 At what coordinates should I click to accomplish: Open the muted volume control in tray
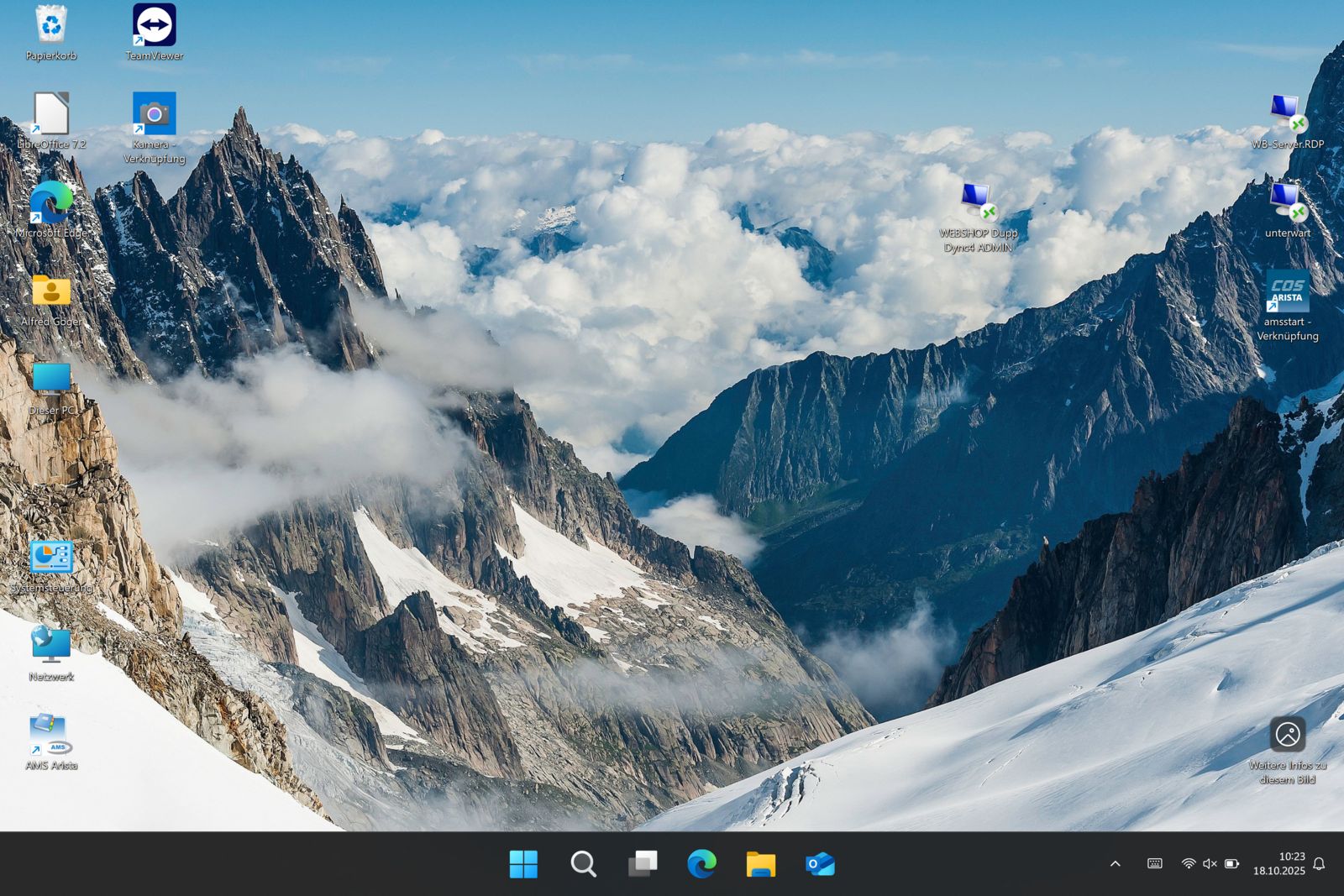pyautogui.click(x=1210, y=864)
